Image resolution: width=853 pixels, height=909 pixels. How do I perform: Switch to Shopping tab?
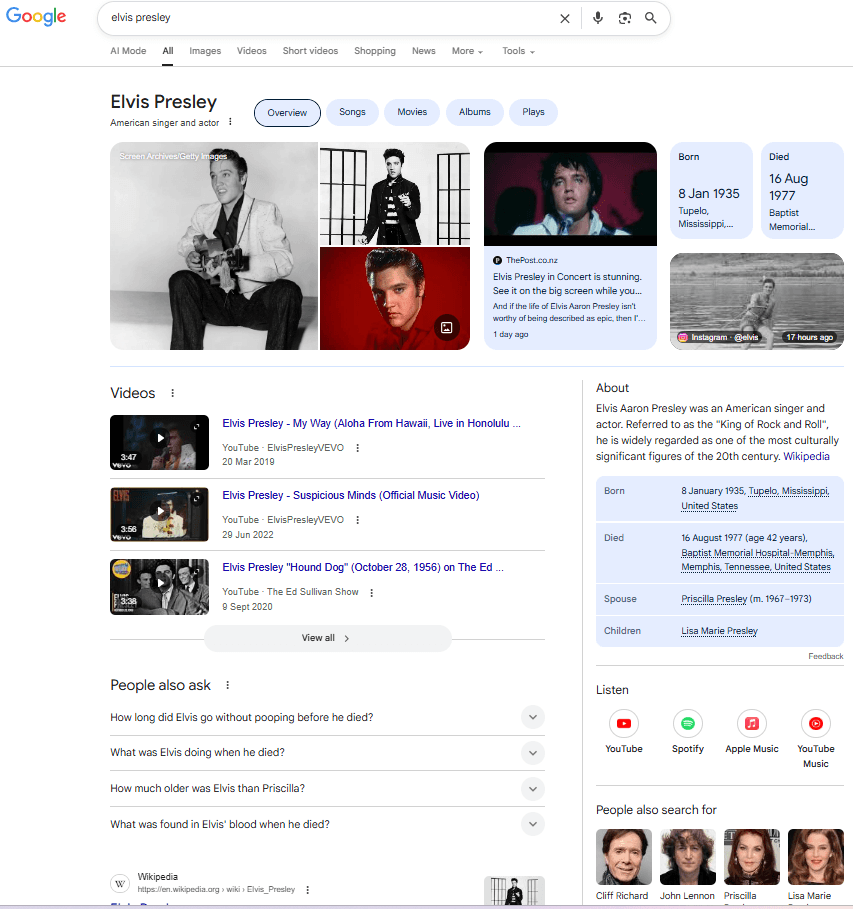click(x=375, y=51)
